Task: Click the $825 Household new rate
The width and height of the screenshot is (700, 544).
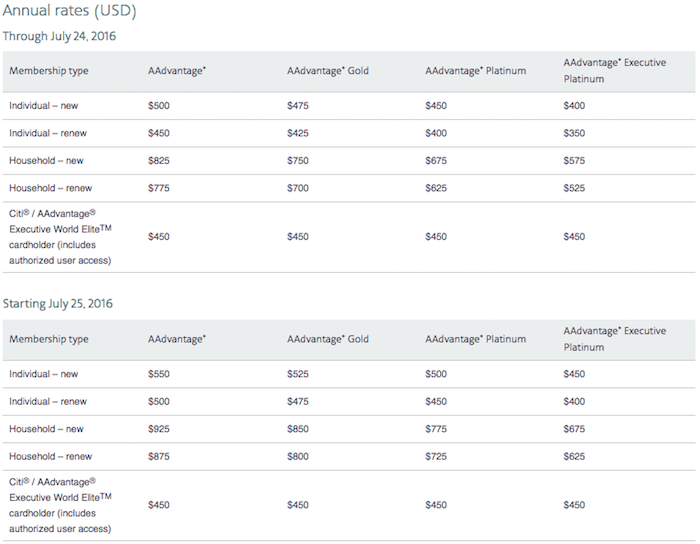Action: (159, 161)
